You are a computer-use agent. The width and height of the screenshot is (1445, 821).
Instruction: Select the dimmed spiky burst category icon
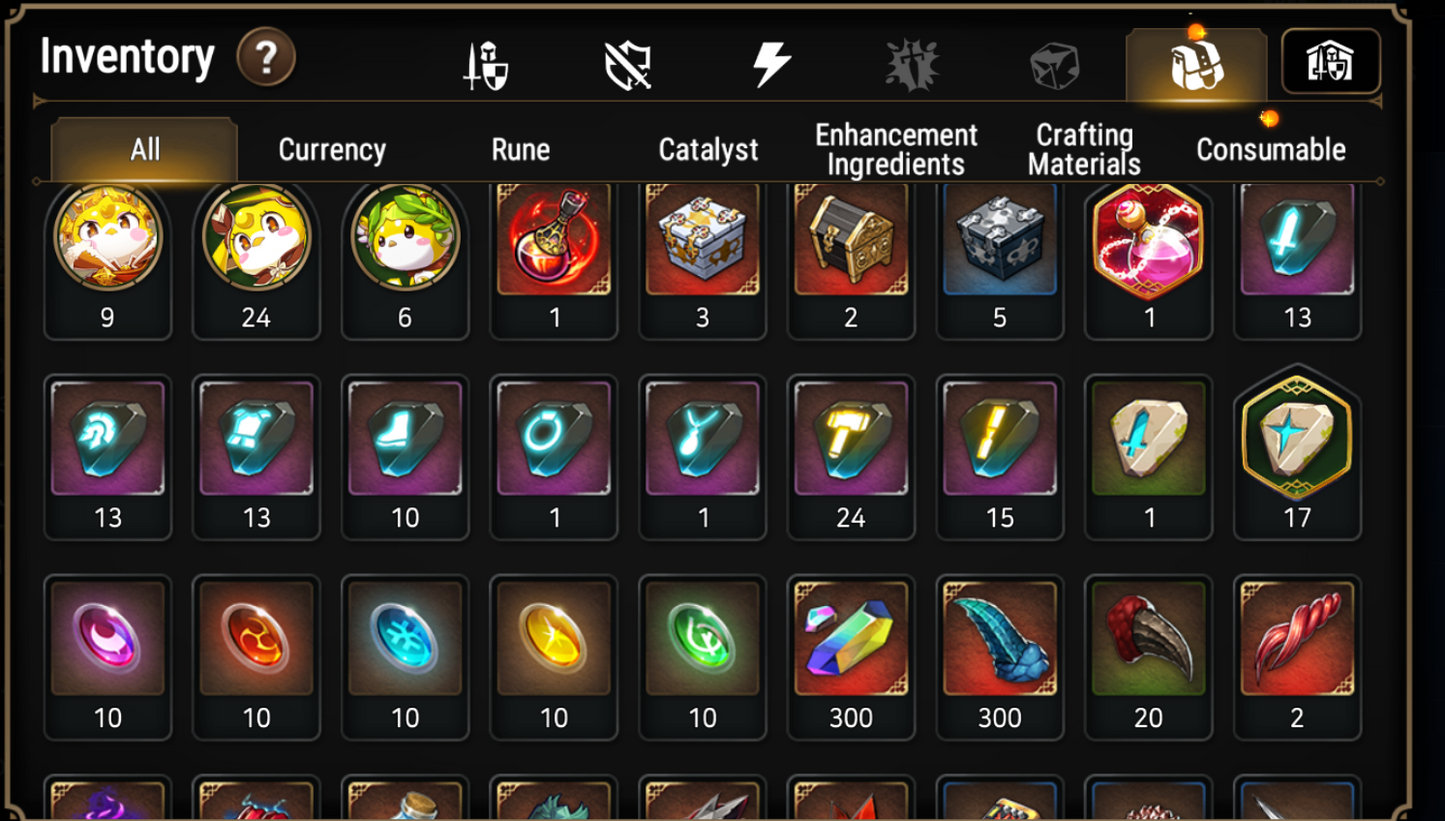(912, 66)
